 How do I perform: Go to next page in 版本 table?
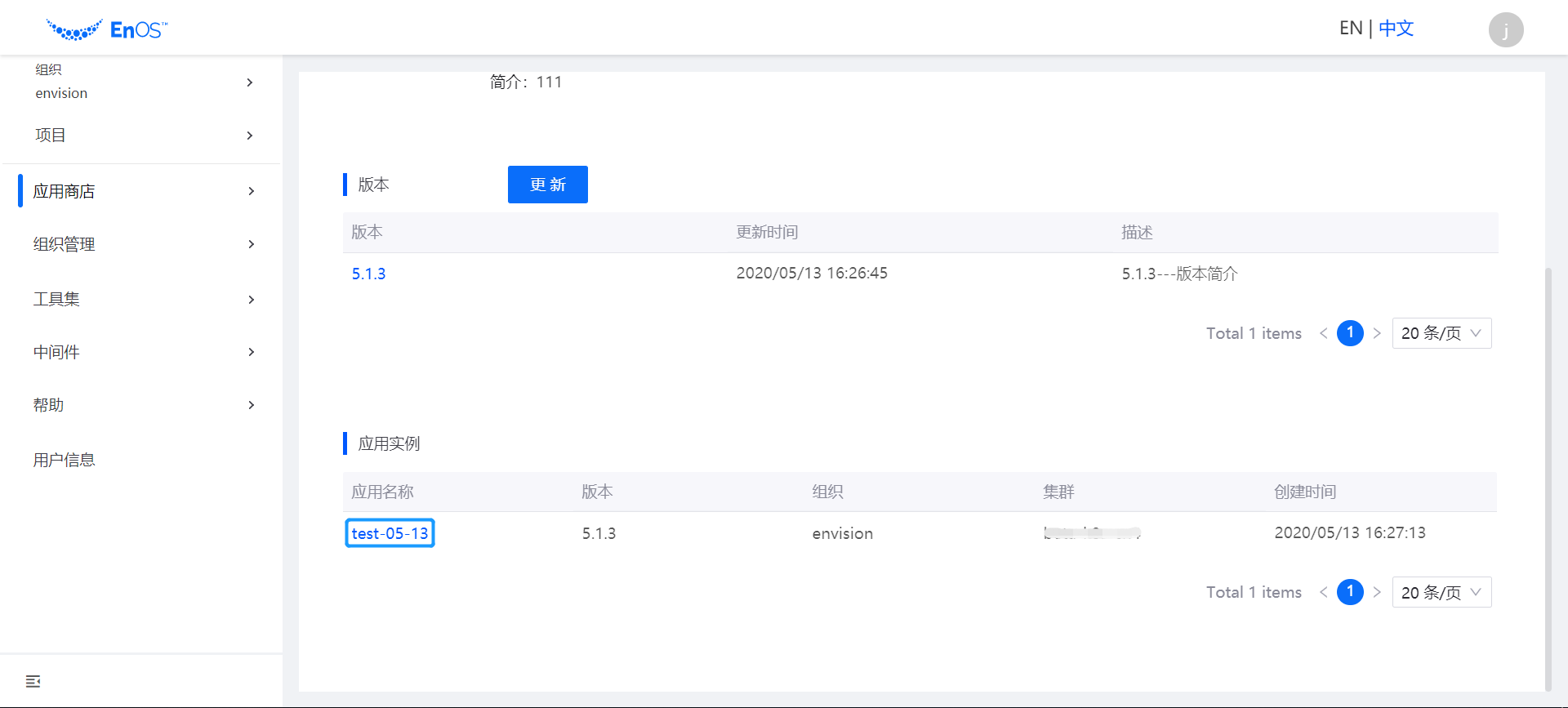tap(1377, 333)
